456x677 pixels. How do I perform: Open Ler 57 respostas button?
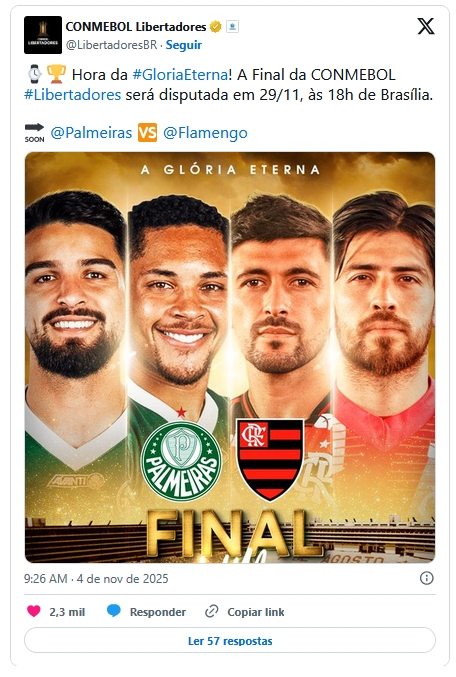(230, 640)
